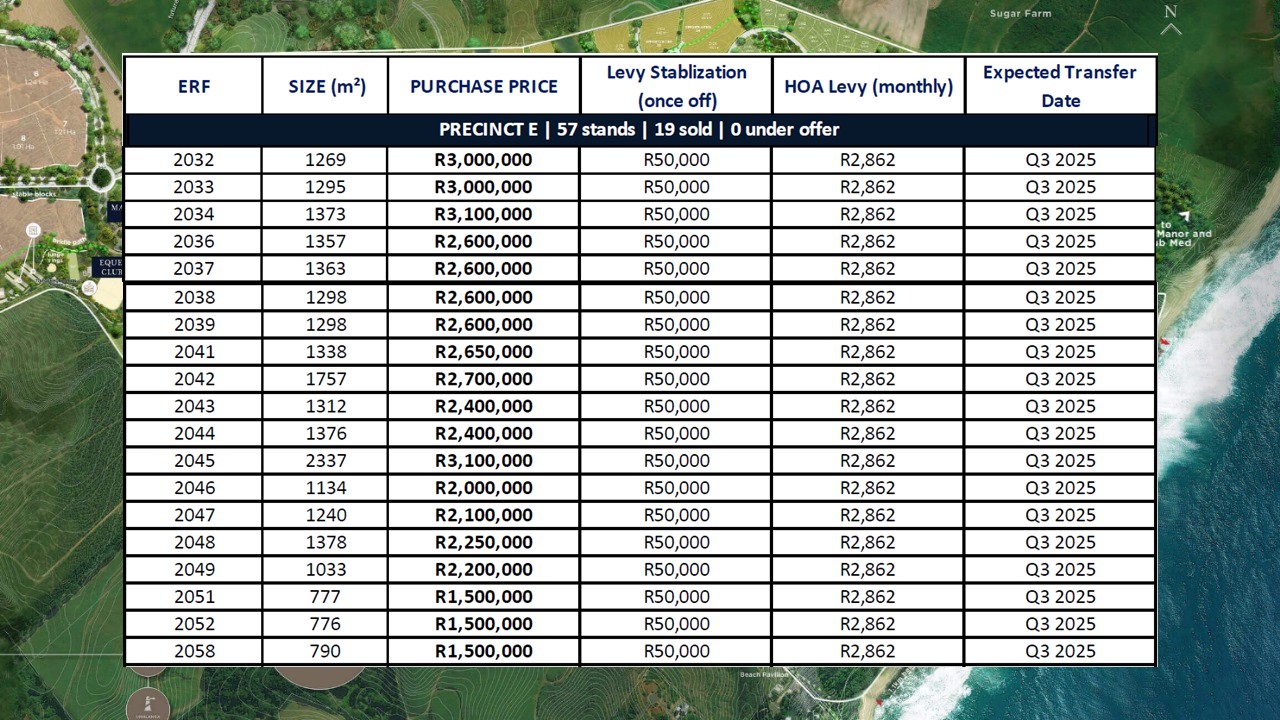
Task: Click the R2,200,000 purchase price
Action: (484, 569)
